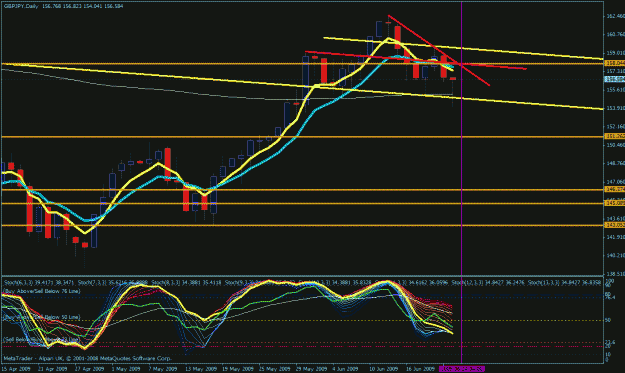Click the 150.460 price scale label
Screen dimensions: 625x373
(615, 145)
